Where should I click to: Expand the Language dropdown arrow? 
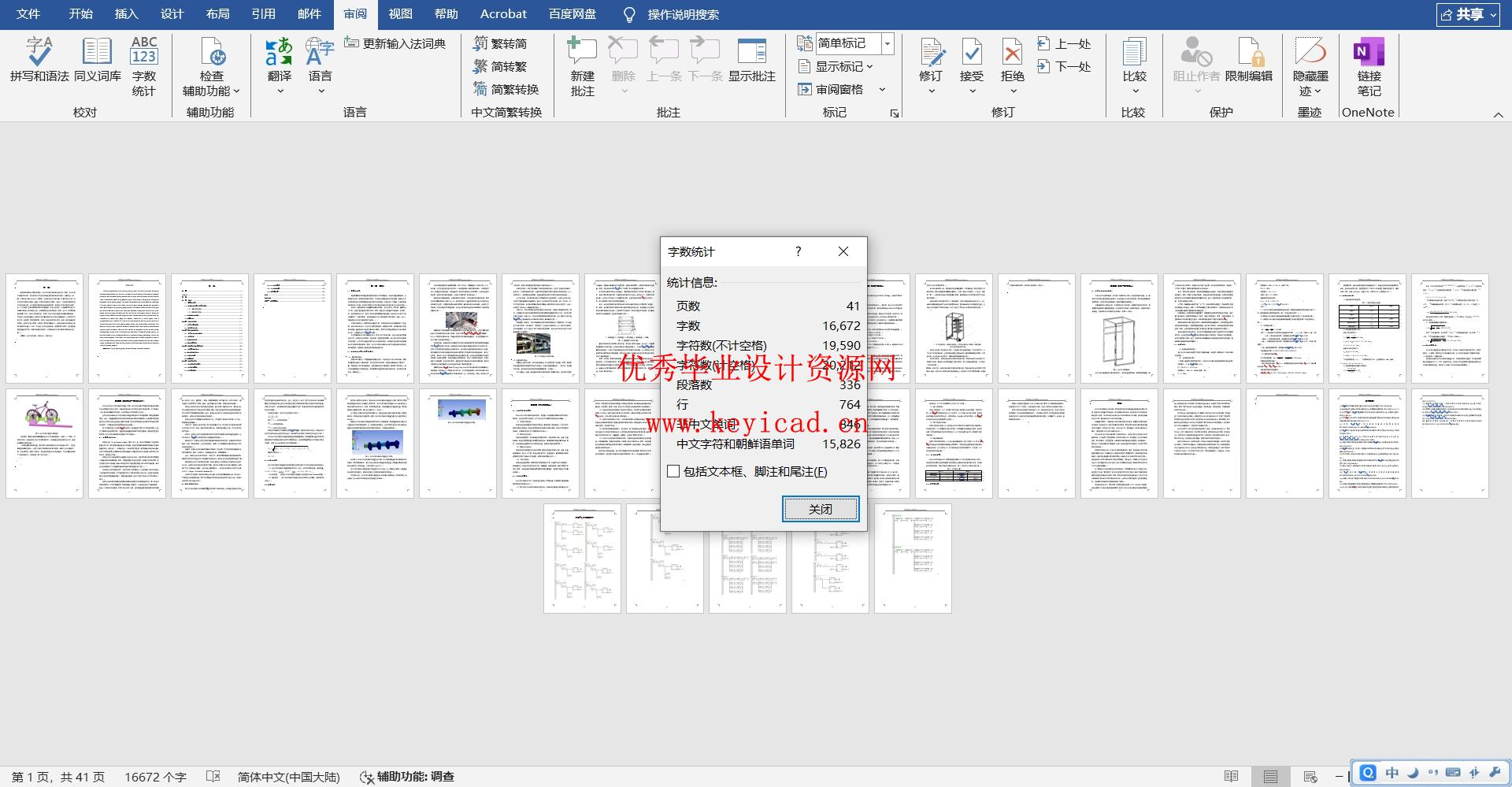(321, 91)
